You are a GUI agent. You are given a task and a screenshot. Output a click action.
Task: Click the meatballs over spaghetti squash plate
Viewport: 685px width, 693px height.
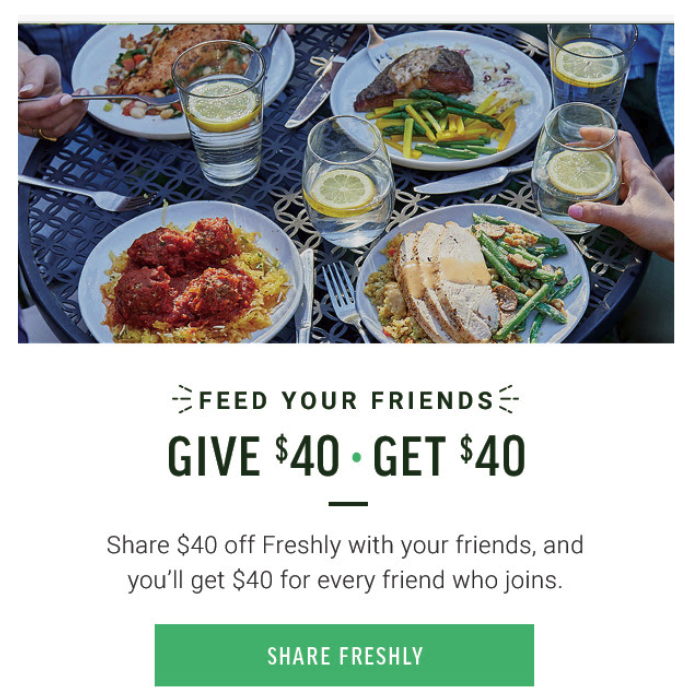[x=190, y=274]
